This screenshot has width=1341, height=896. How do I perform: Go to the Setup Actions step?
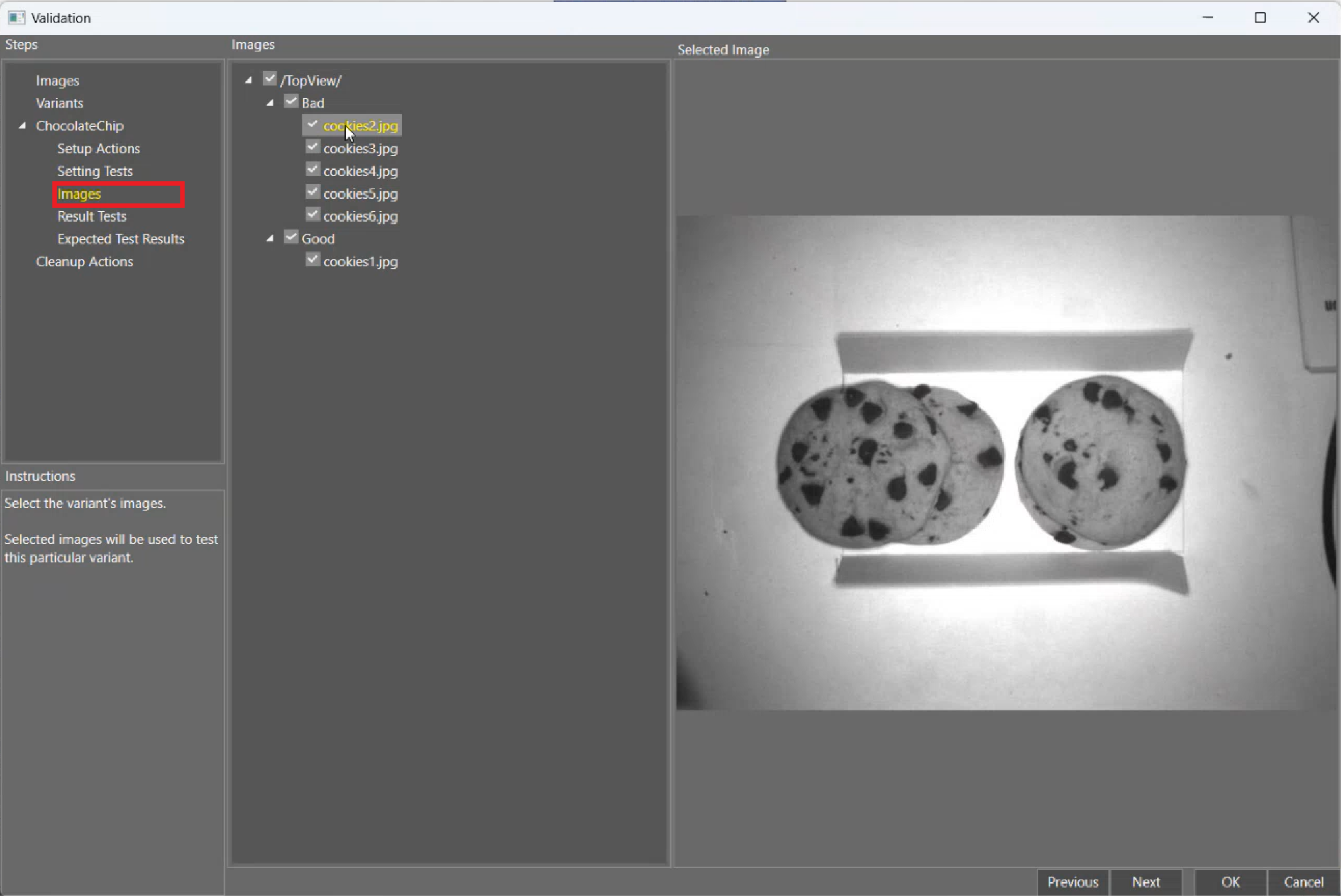point(99,149)
